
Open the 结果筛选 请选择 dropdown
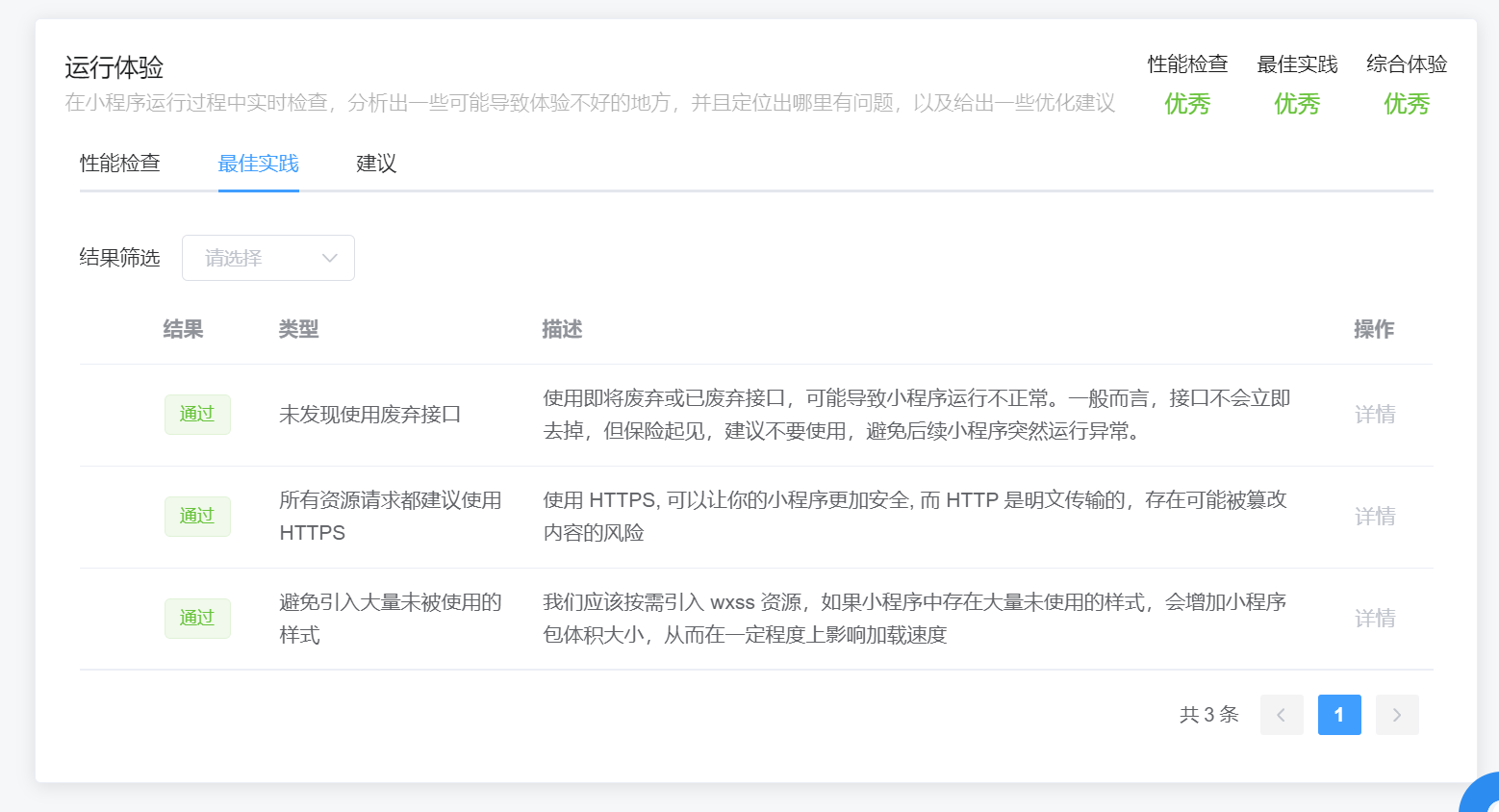[268, 258]
